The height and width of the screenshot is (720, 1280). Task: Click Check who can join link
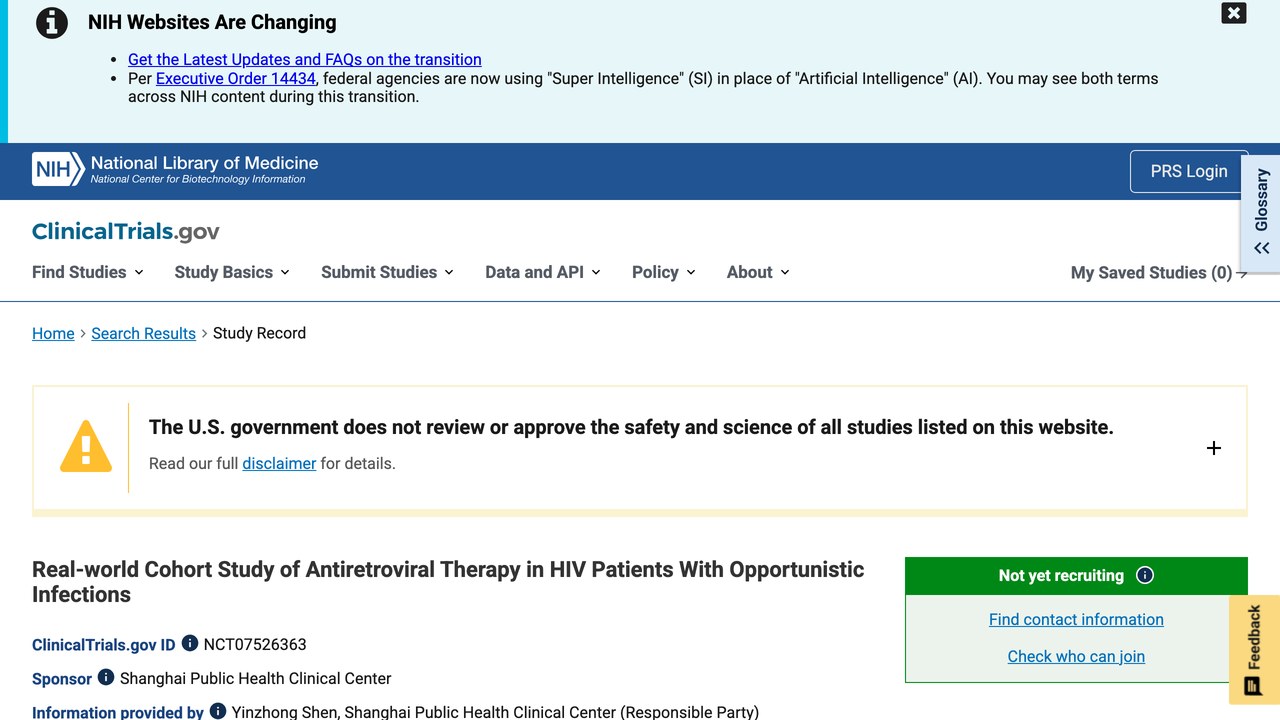click(x=1076, y=657)
